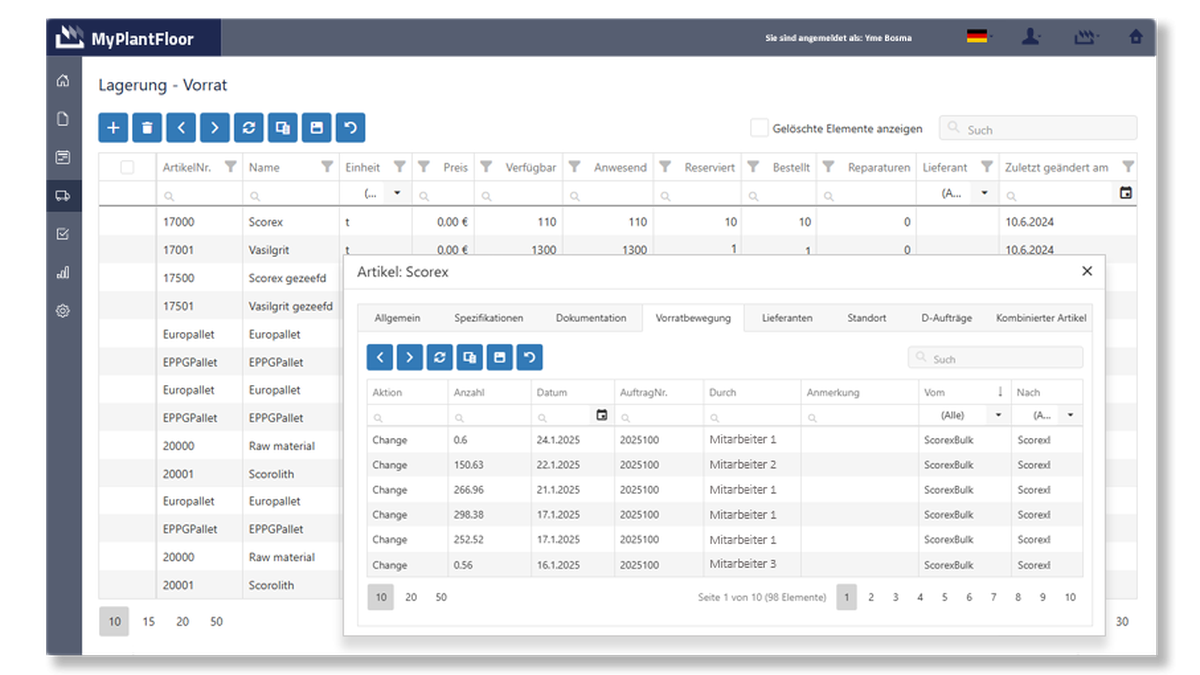Close the Artikel: Scorex dialog
The height and width of the screenshot is (675, 1200).
point(1087,271)
